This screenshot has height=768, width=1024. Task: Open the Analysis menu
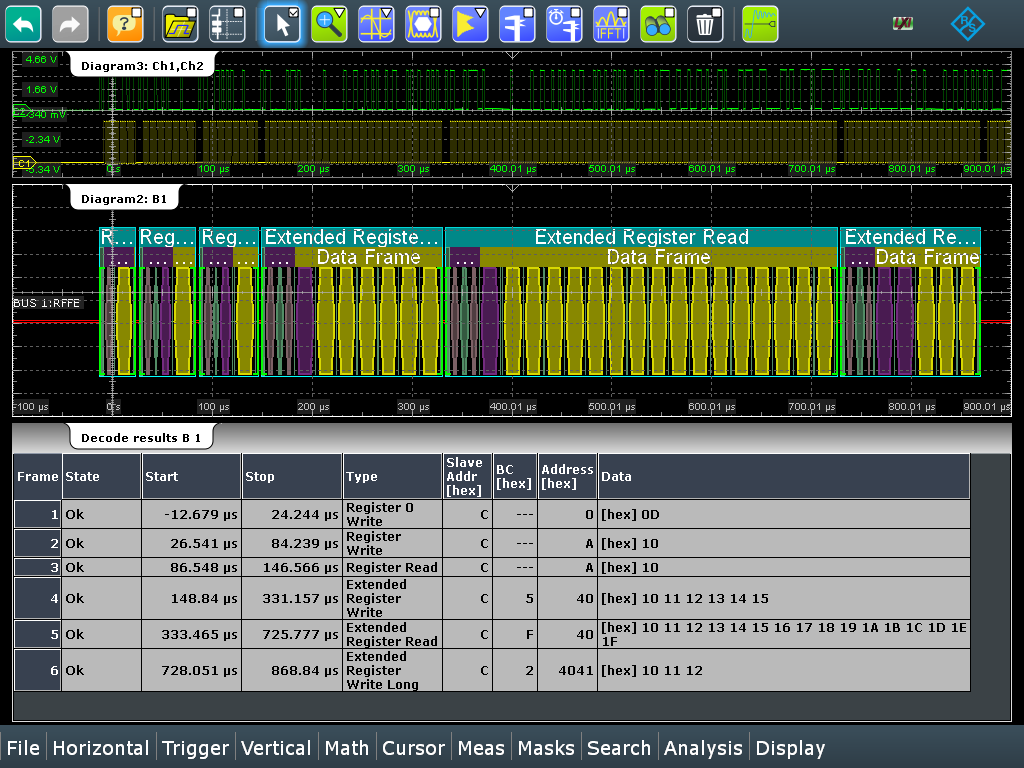[704, 748]
